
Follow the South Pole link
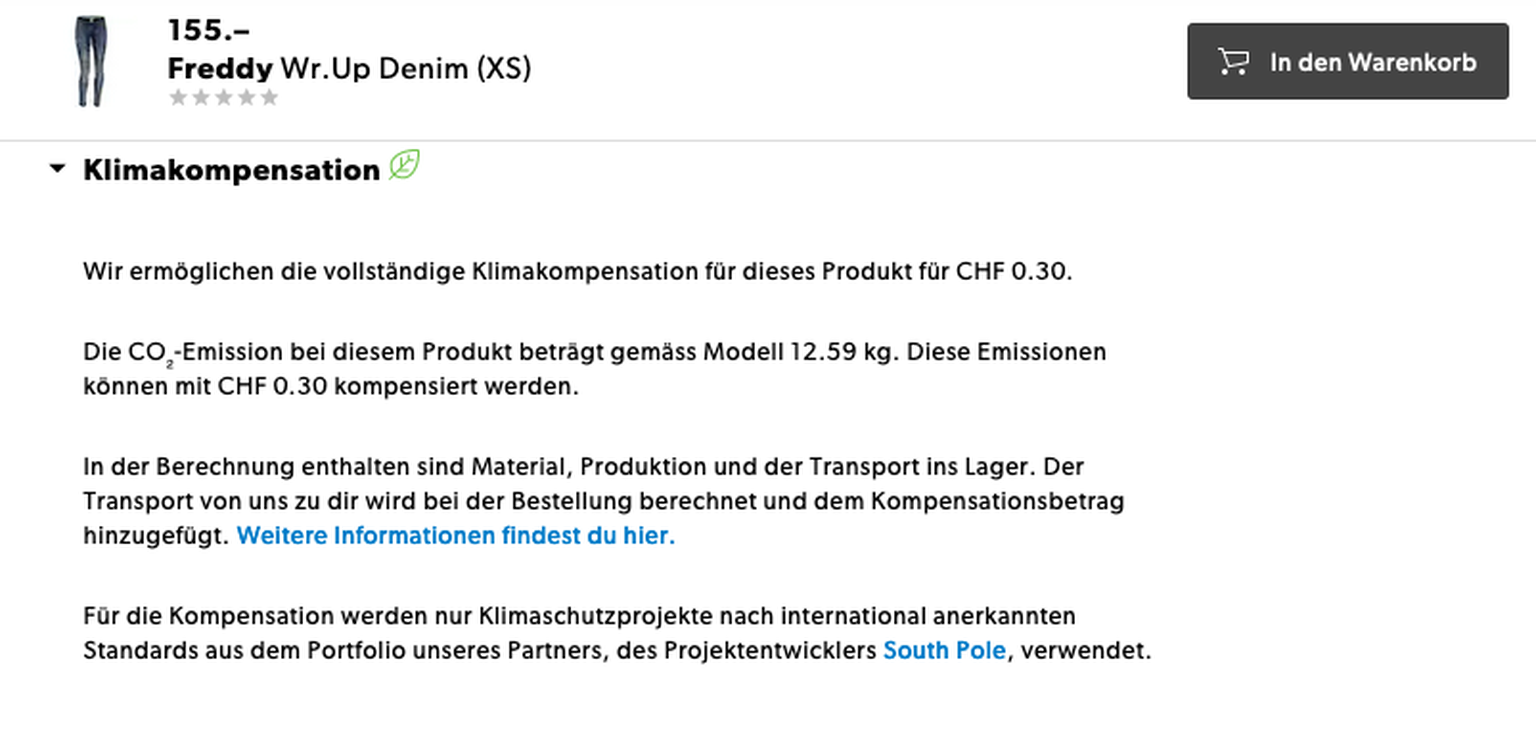[x=944, y=651]
